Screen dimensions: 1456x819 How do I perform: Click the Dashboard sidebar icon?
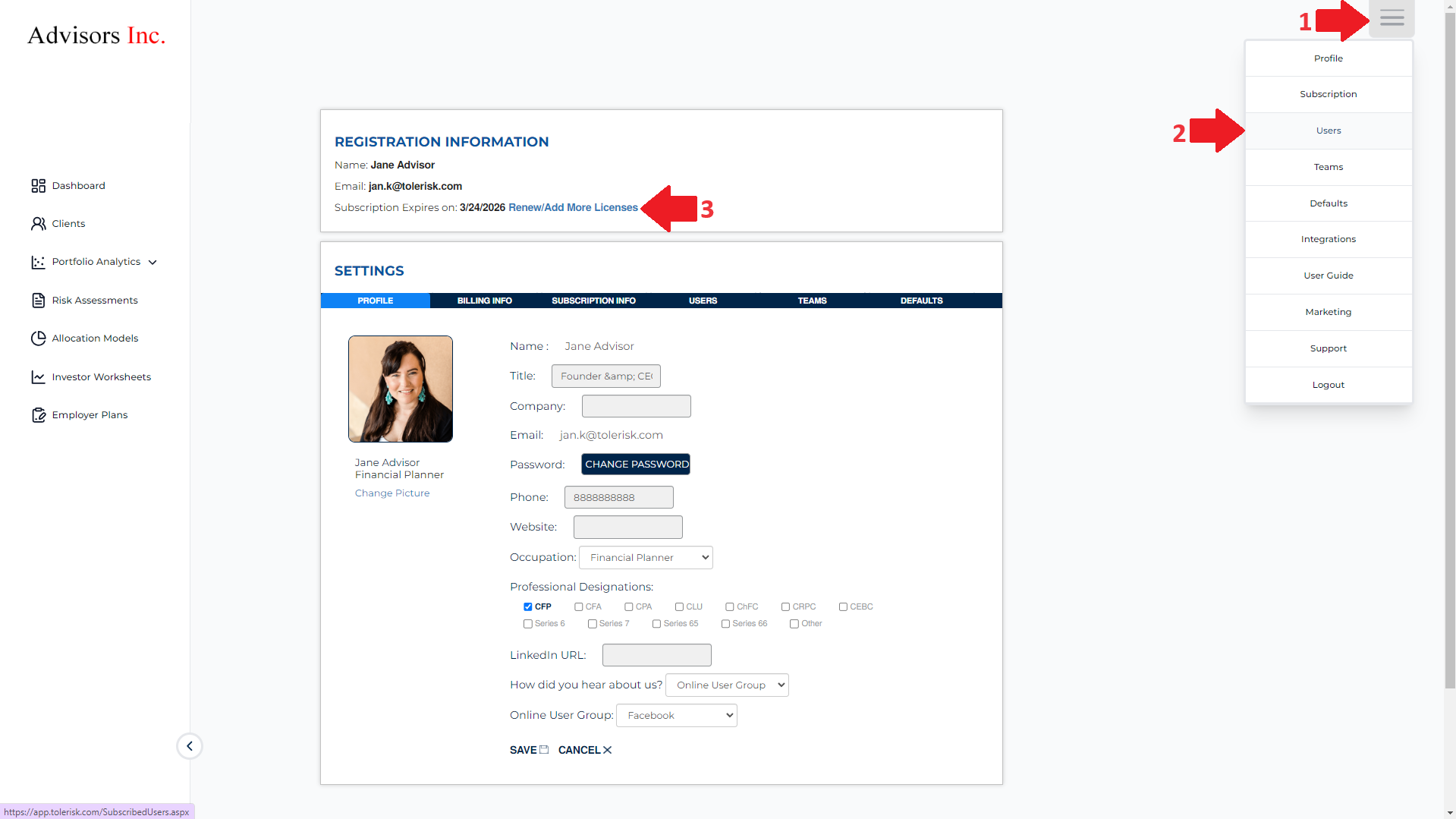pyautogui.click(x=38, y=186)
